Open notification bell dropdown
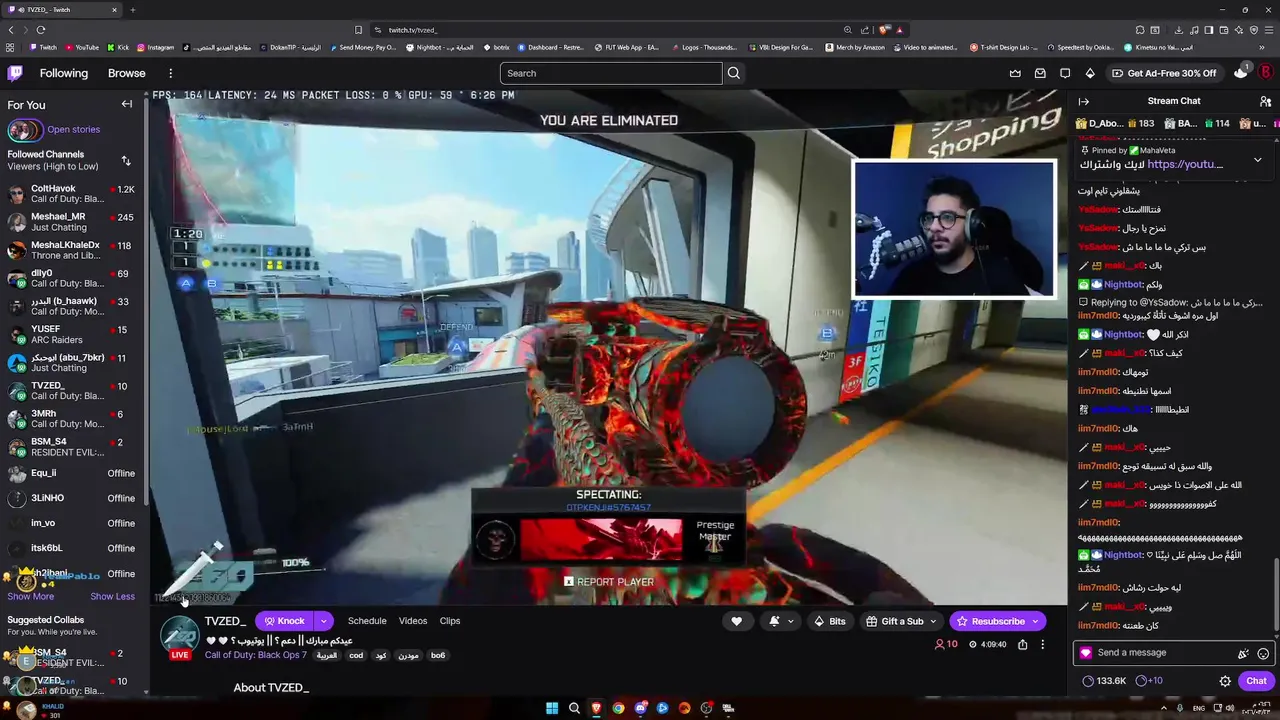1280x720 pixels. (781, 621)
